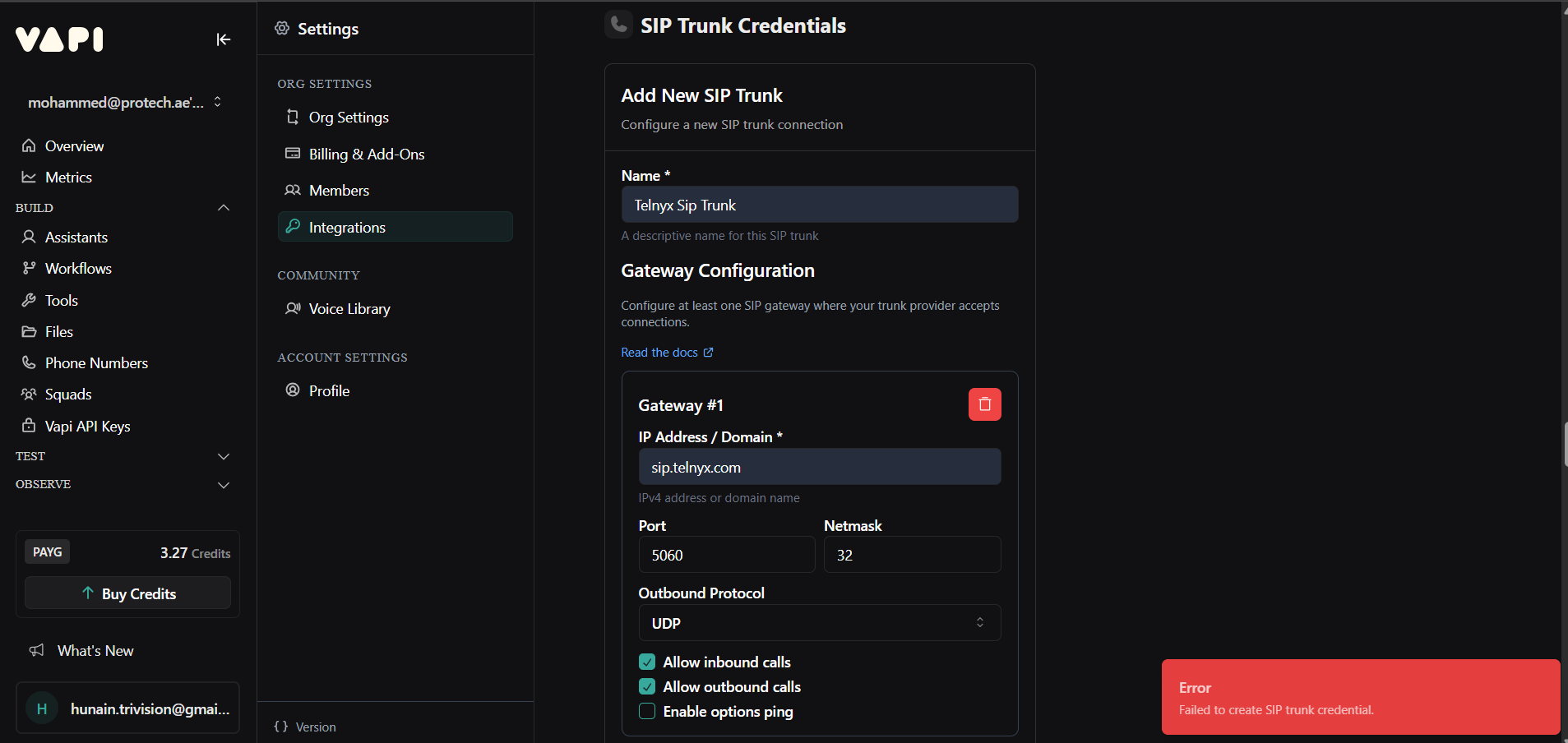Click the PAYG plan badge
Viewport: 1568px width, 743px height.
click(48, 552)
